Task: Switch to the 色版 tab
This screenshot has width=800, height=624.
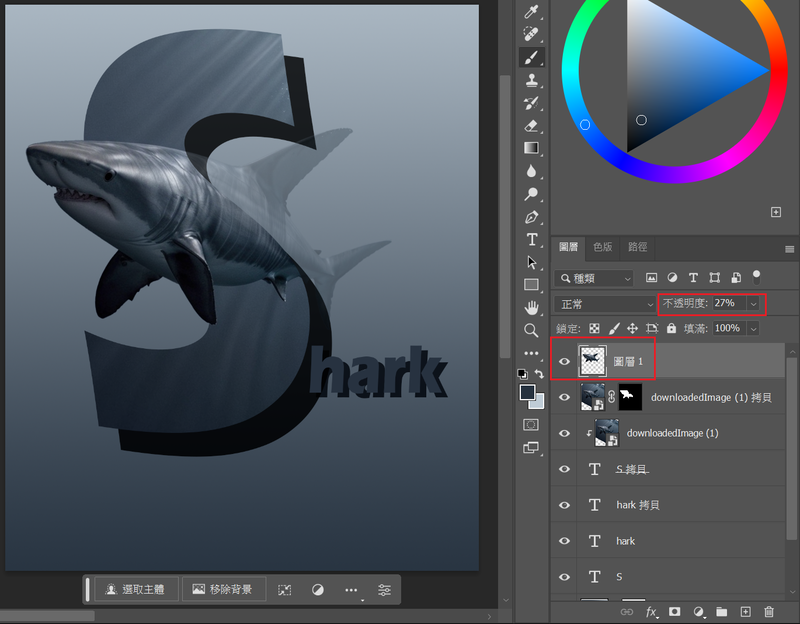Action: coord(603,247)
